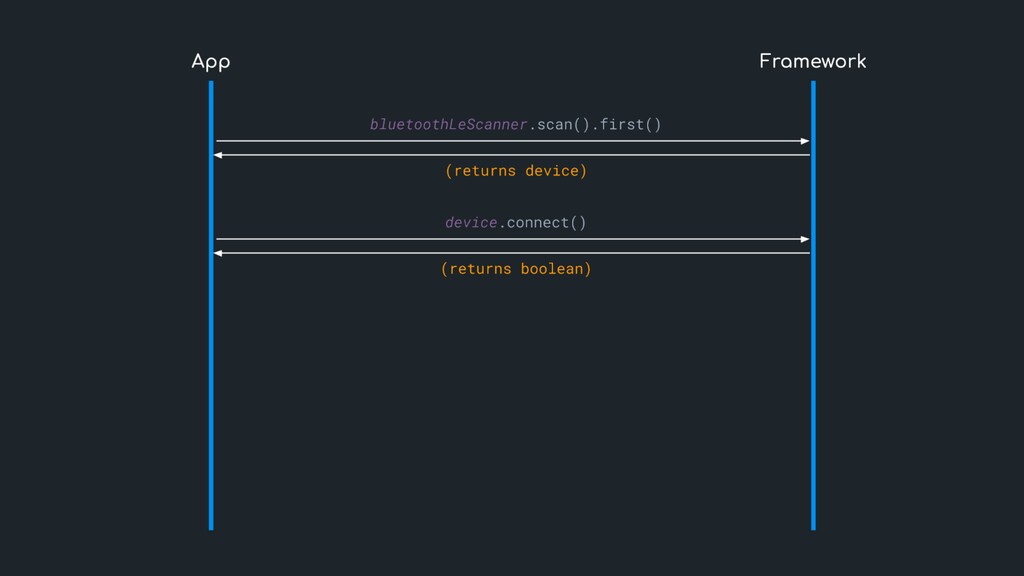
Task: Select the App heading label
Action: [x=211, y=62]
